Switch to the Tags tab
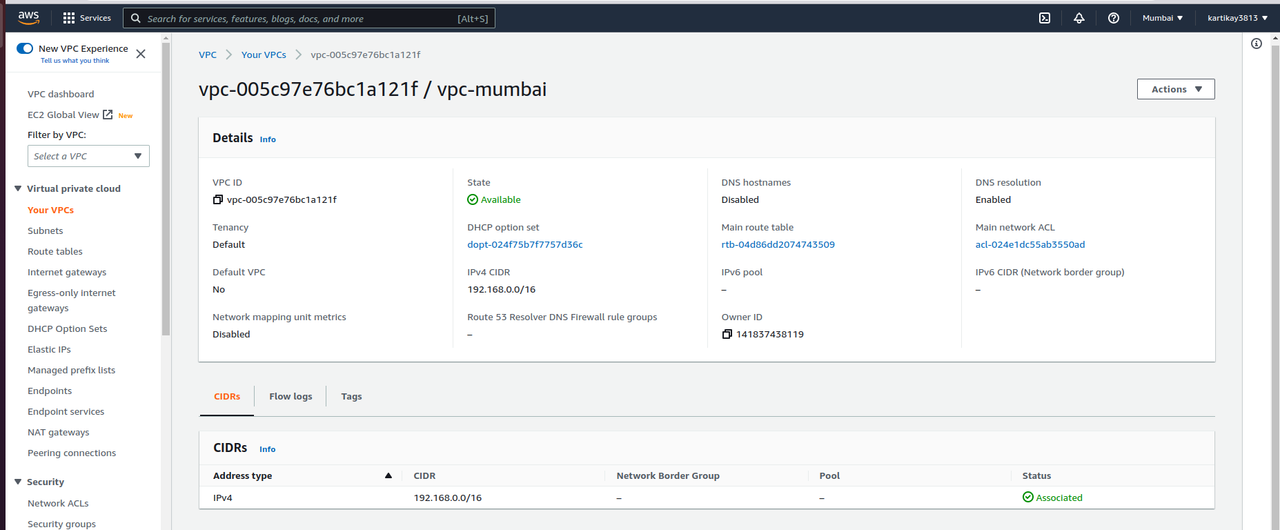The image size is (1280, 530). tap(351, 396)
